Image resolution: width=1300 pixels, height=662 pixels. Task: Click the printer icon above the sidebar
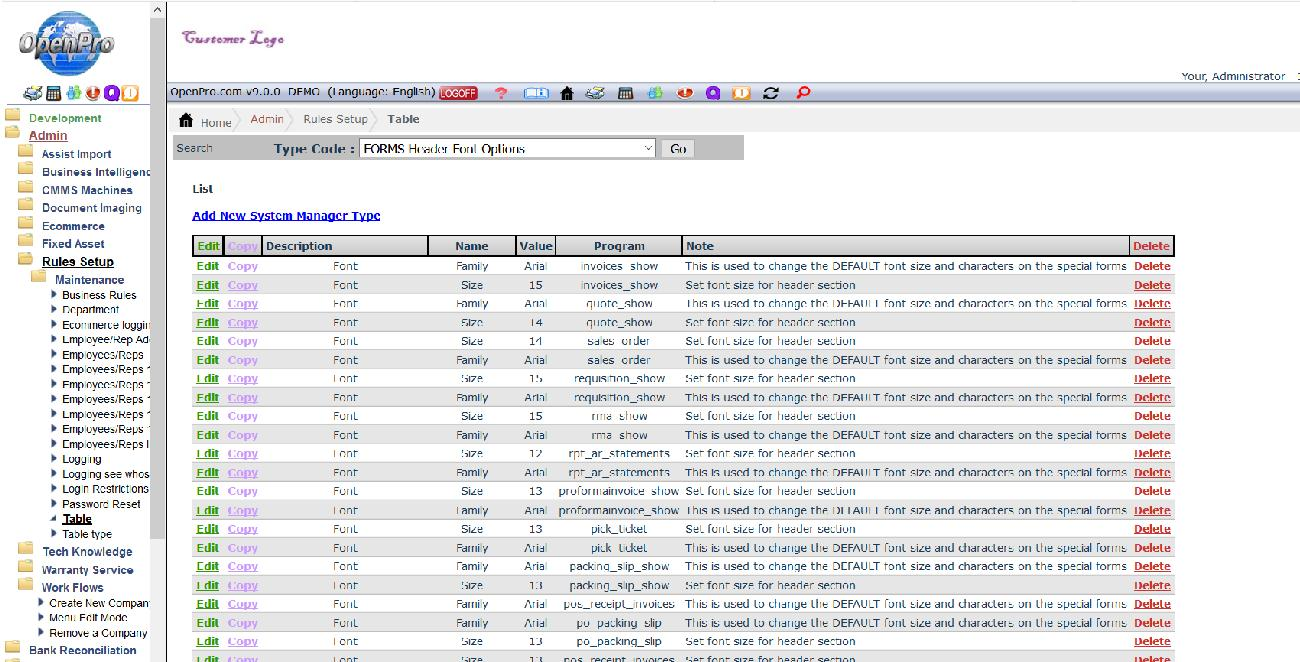33,94
